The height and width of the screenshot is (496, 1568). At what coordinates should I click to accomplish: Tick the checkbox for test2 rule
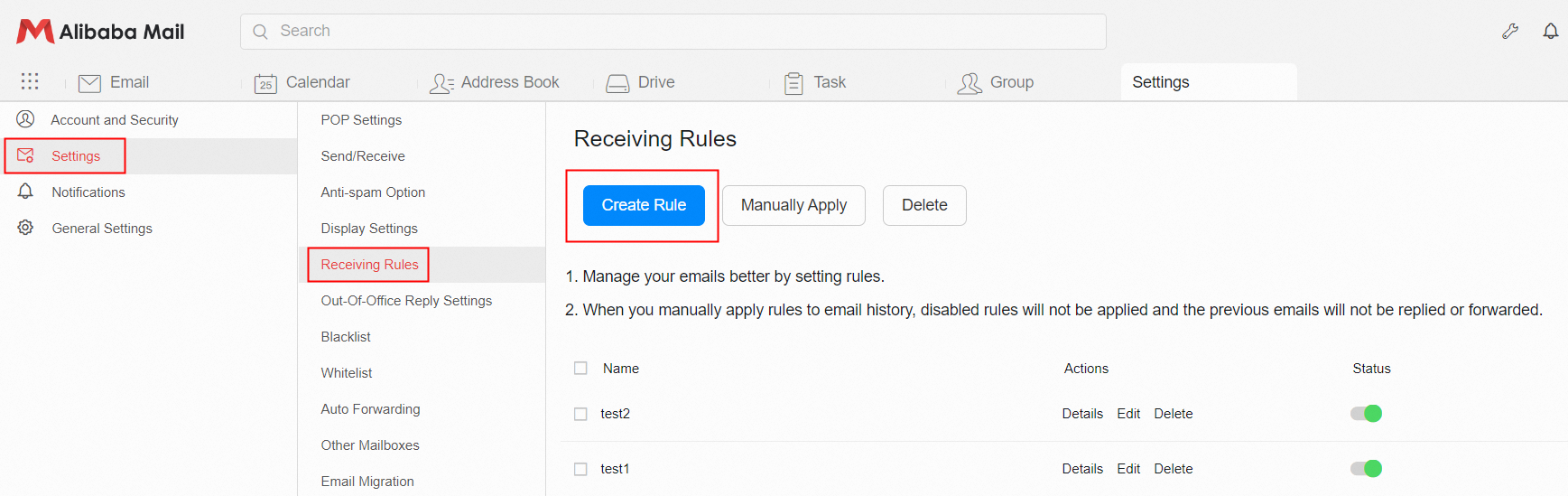point(580,414)
